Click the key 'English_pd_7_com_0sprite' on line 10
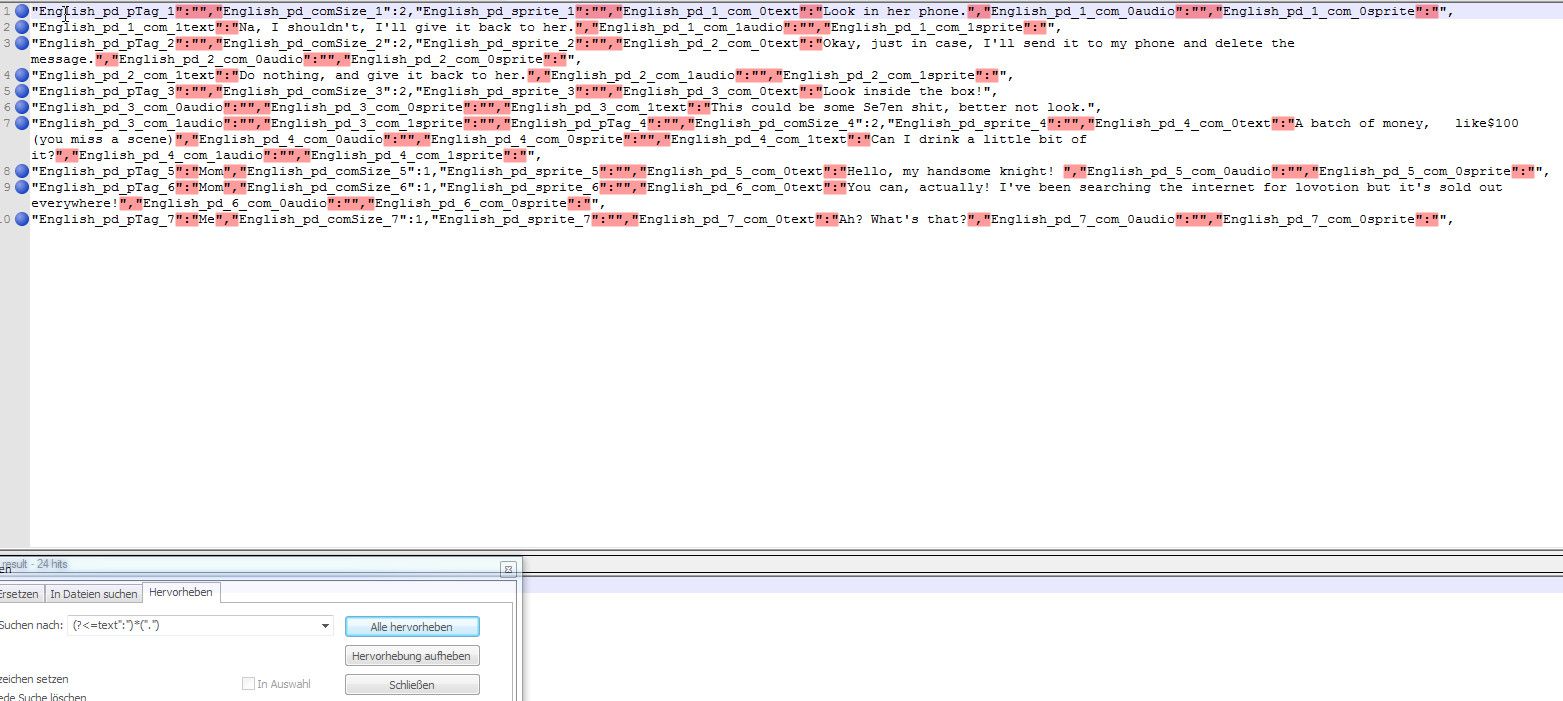 pos(1318,220)
